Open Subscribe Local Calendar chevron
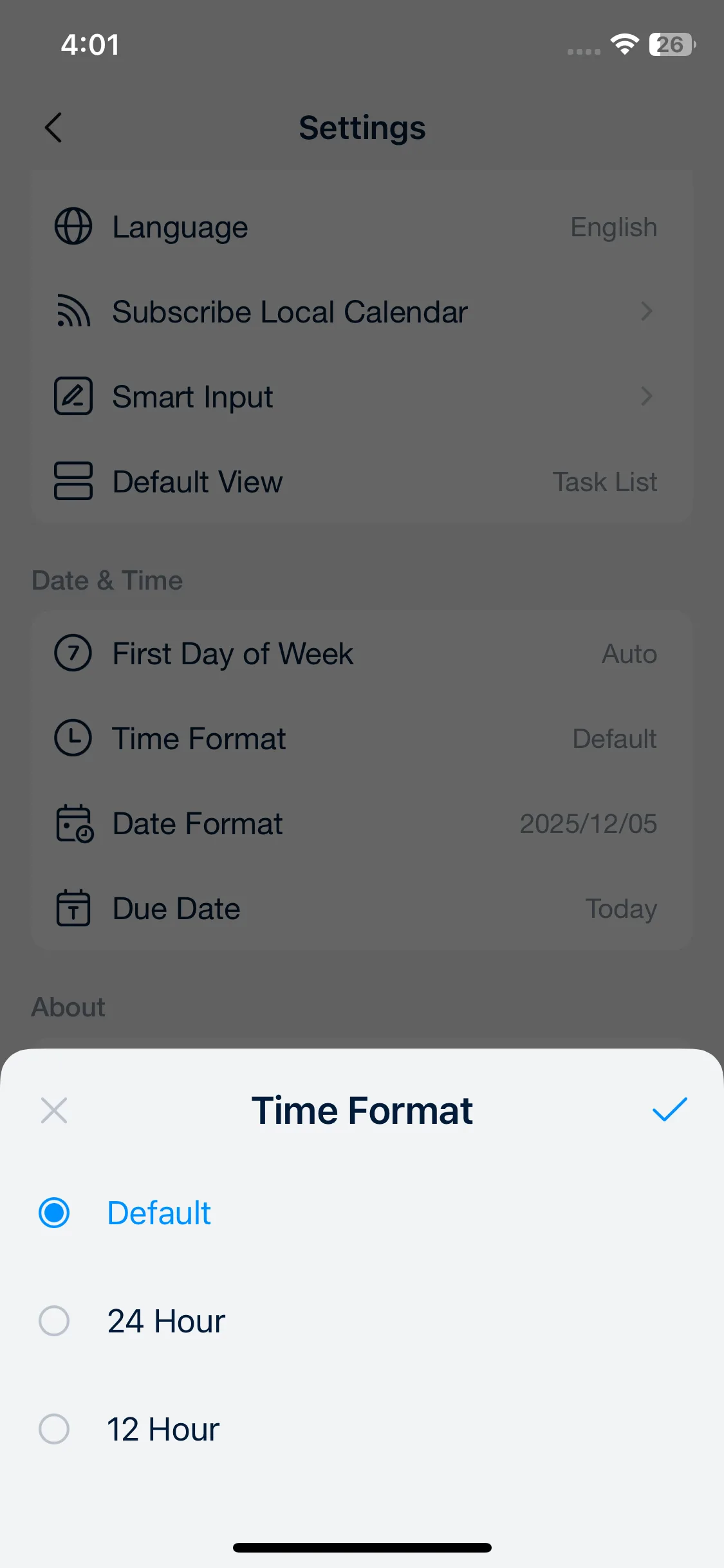Image resolution: width=724 pixels, height=1568 pixels. (x=646, y=312)
